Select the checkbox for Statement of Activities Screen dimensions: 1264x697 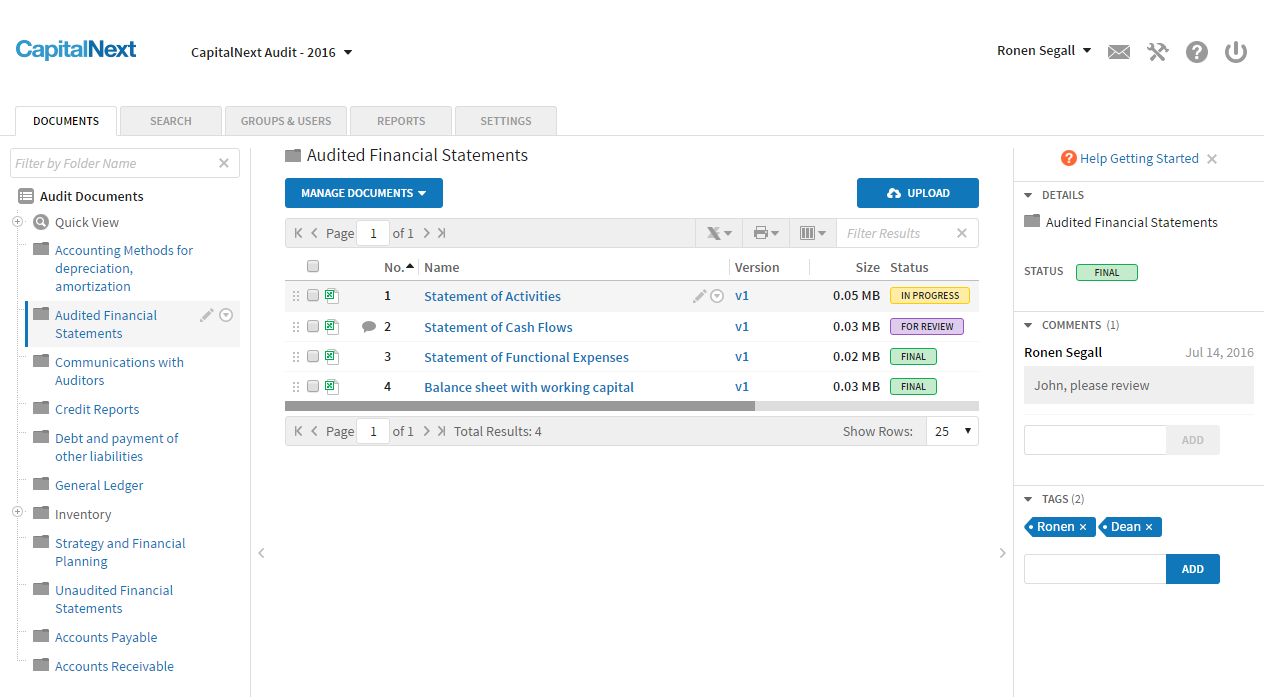tap(313, 295)
